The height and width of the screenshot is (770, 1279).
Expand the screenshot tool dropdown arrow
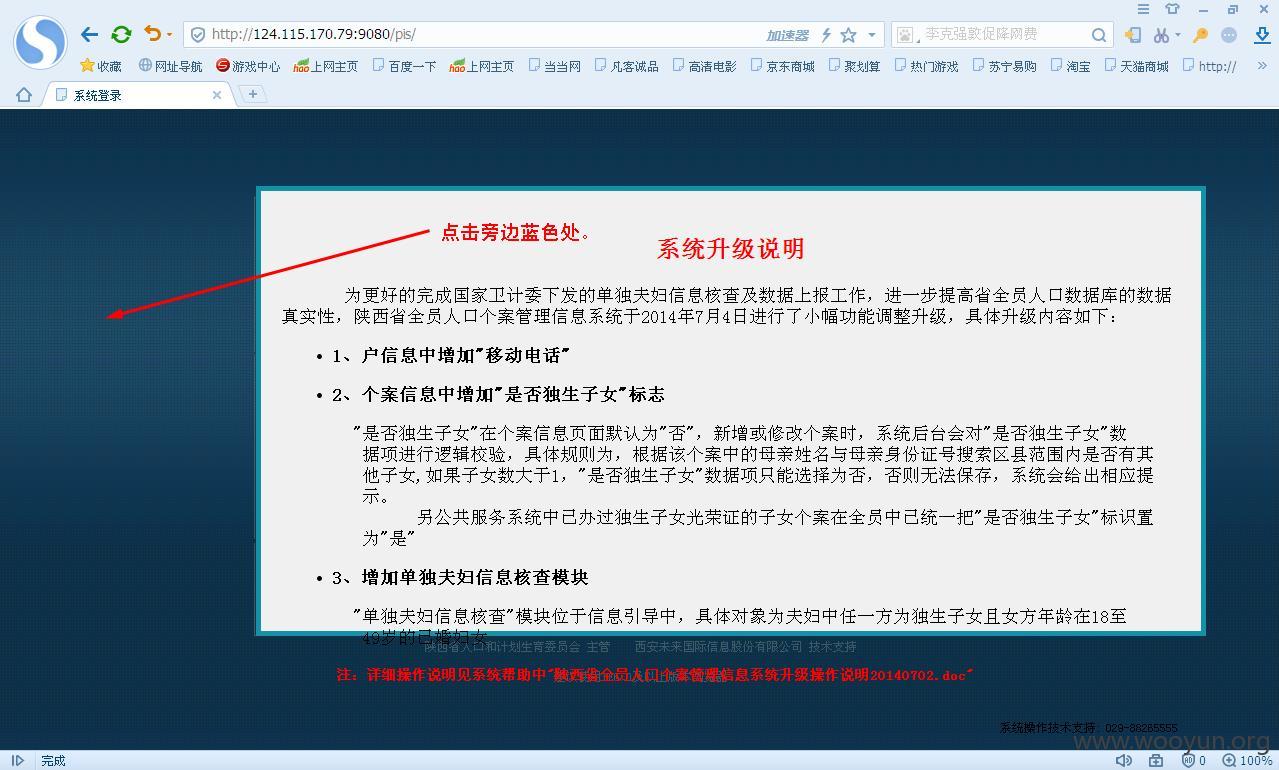click(1178, 35)
